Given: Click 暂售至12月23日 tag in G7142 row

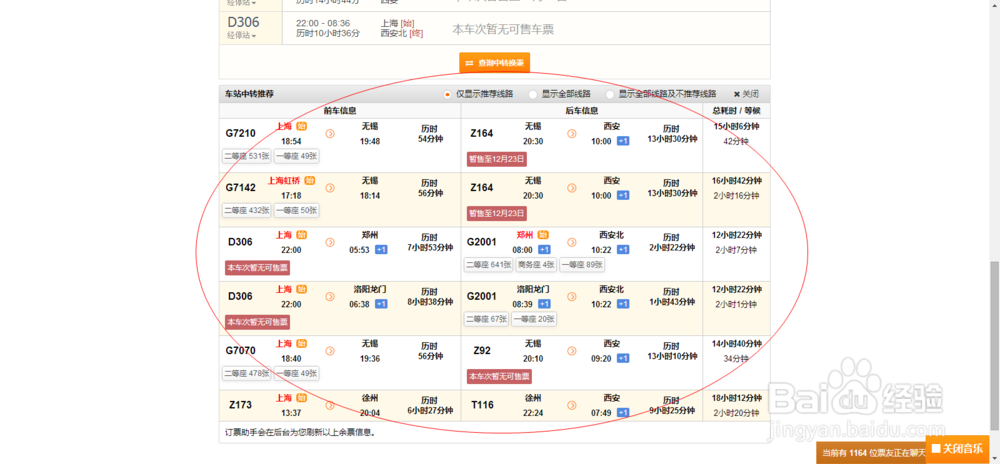Looking at the screenshot, I should click(x=497, y=213).
